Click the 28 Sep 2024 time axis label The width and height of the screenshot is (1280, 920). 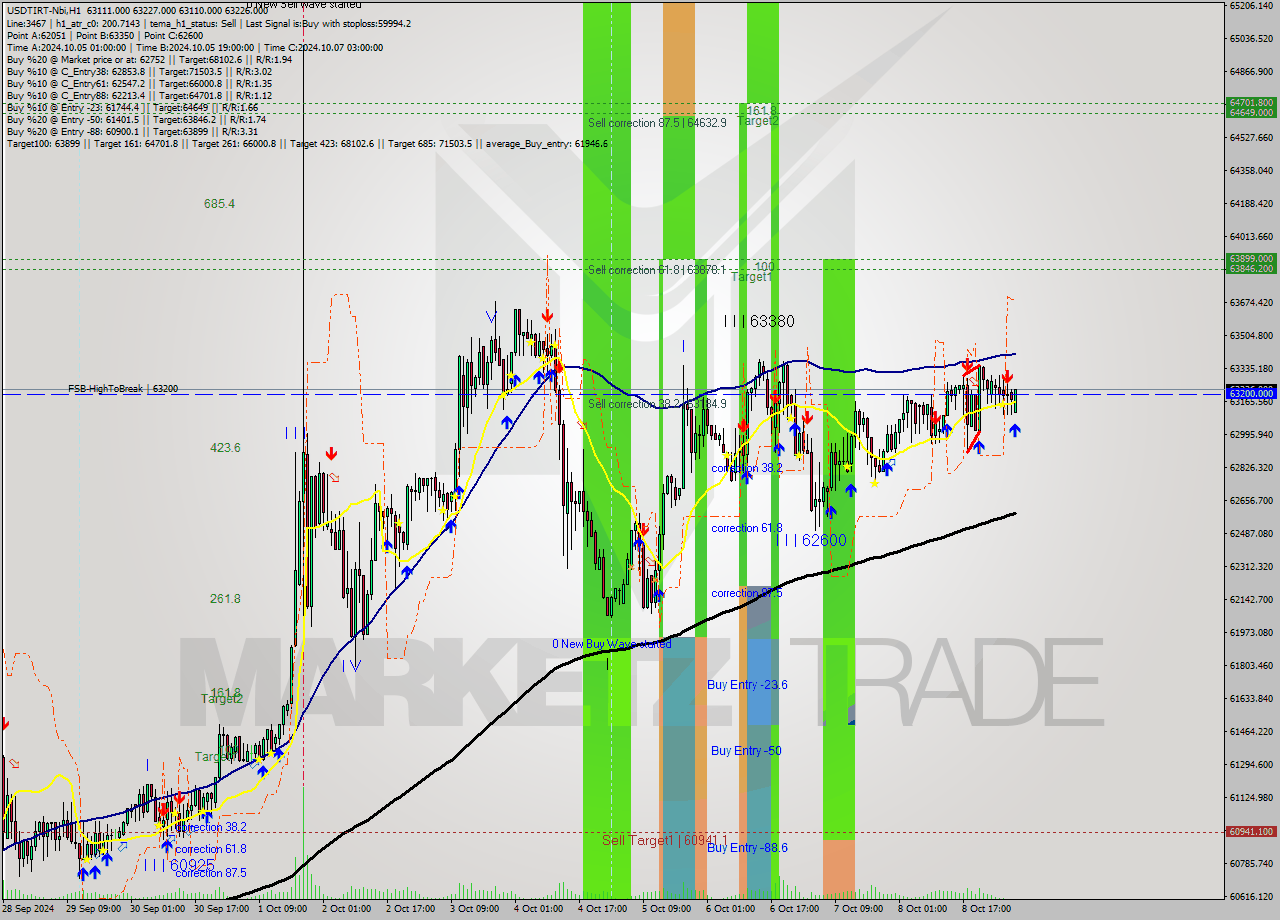click(29, 909)
